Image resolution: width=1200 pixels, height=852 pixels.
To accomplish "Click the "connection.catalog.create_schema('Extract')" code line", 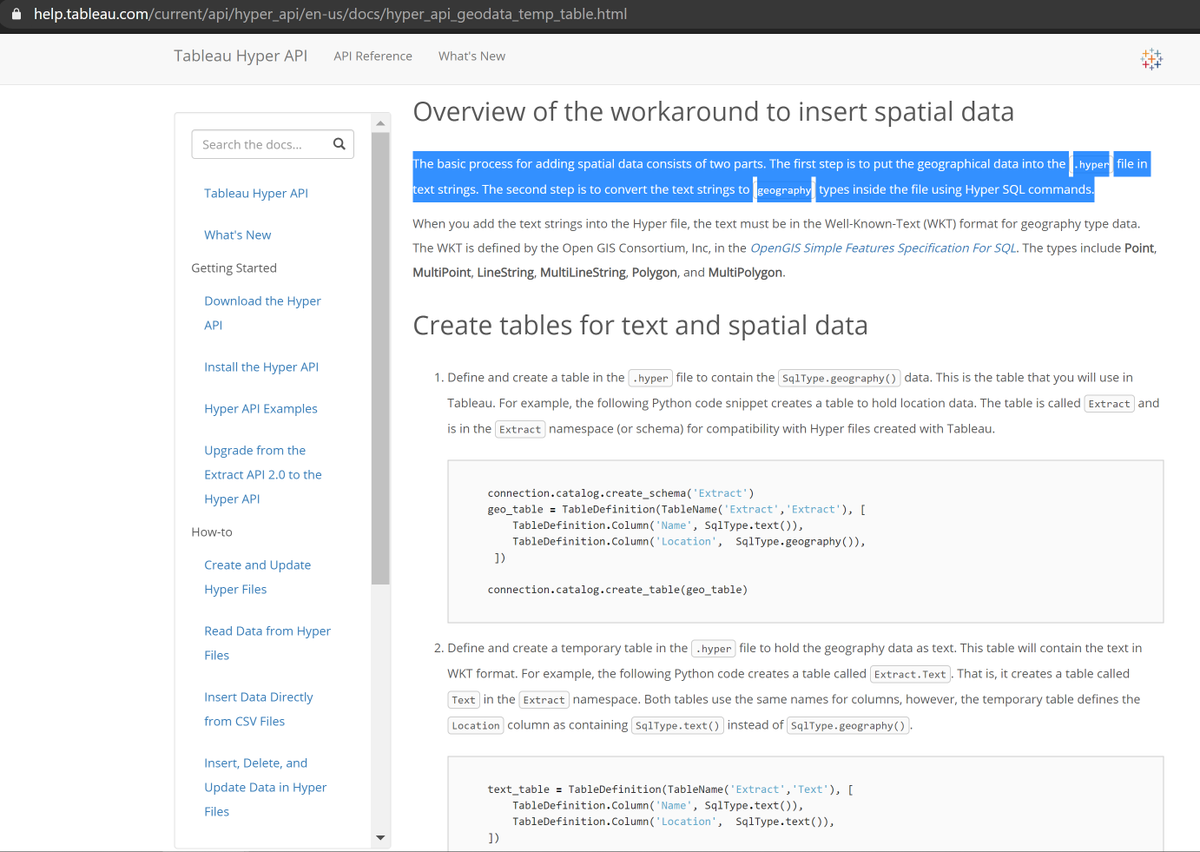I will (620, 493).
